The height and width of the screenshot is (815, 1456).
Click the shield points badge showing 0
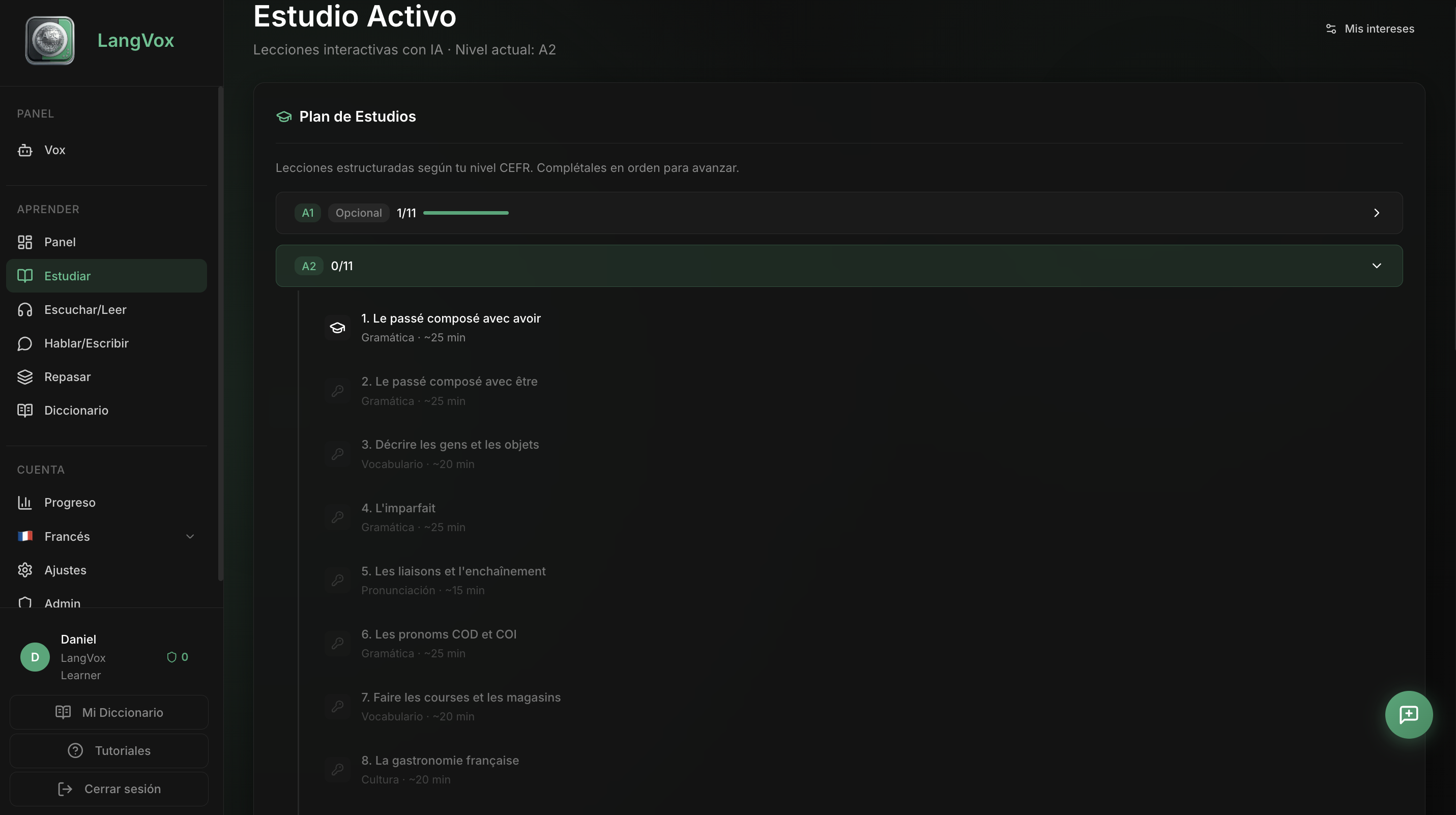point(178,657)
